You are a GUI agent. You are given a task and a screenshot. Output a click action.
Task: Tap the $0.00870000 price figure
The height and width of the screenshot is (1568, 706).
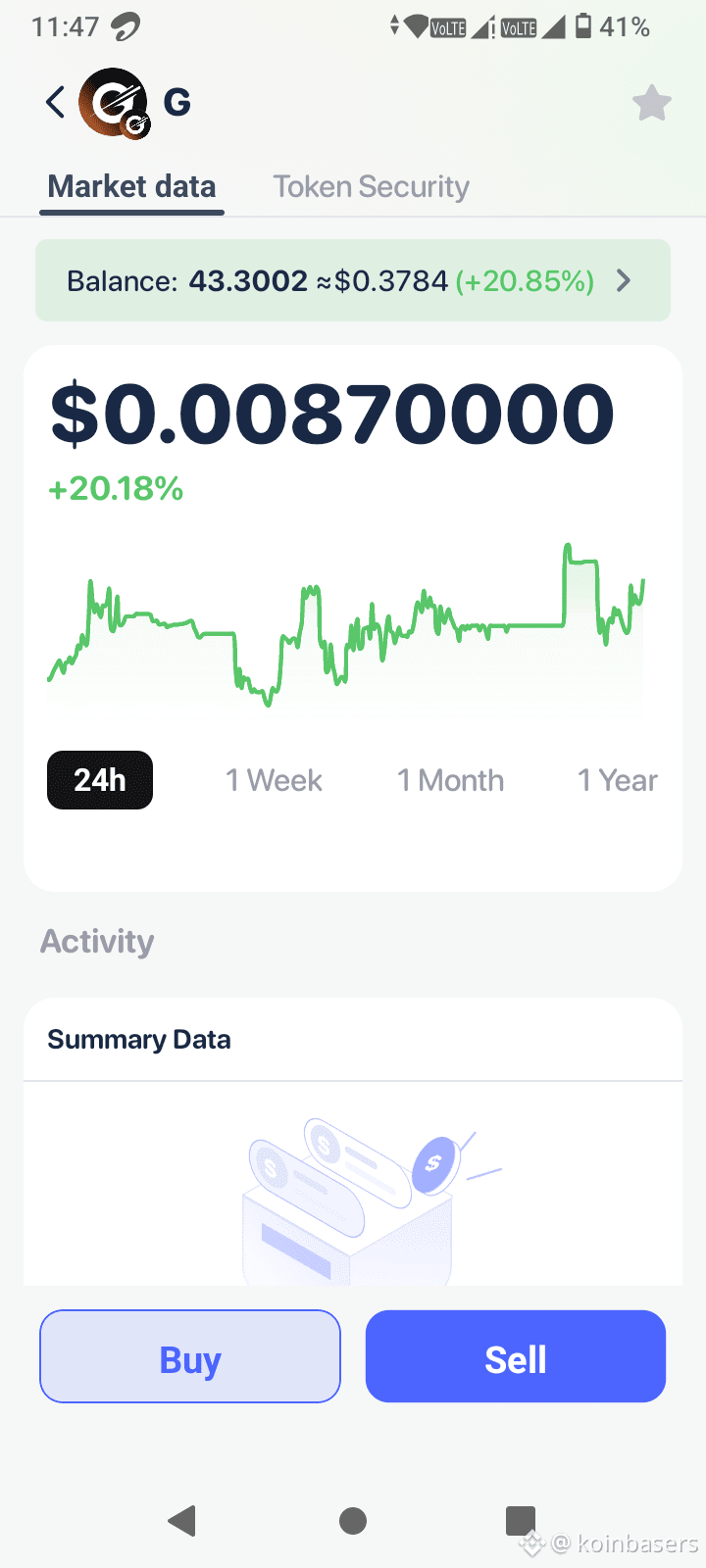tap(332, 414)
